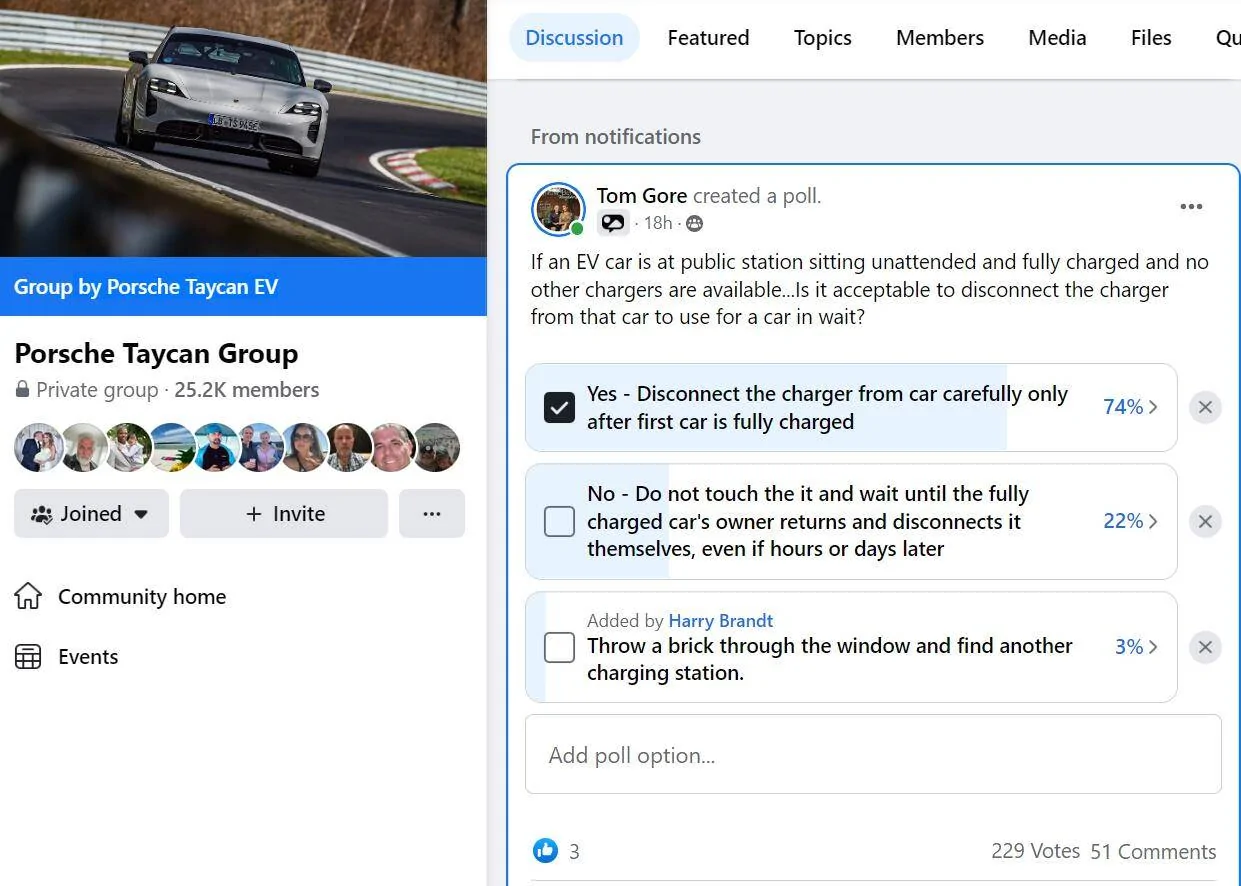Click the group badge icon under Tom Gore
Screen dimensions: 1241x886
[612, 223]
